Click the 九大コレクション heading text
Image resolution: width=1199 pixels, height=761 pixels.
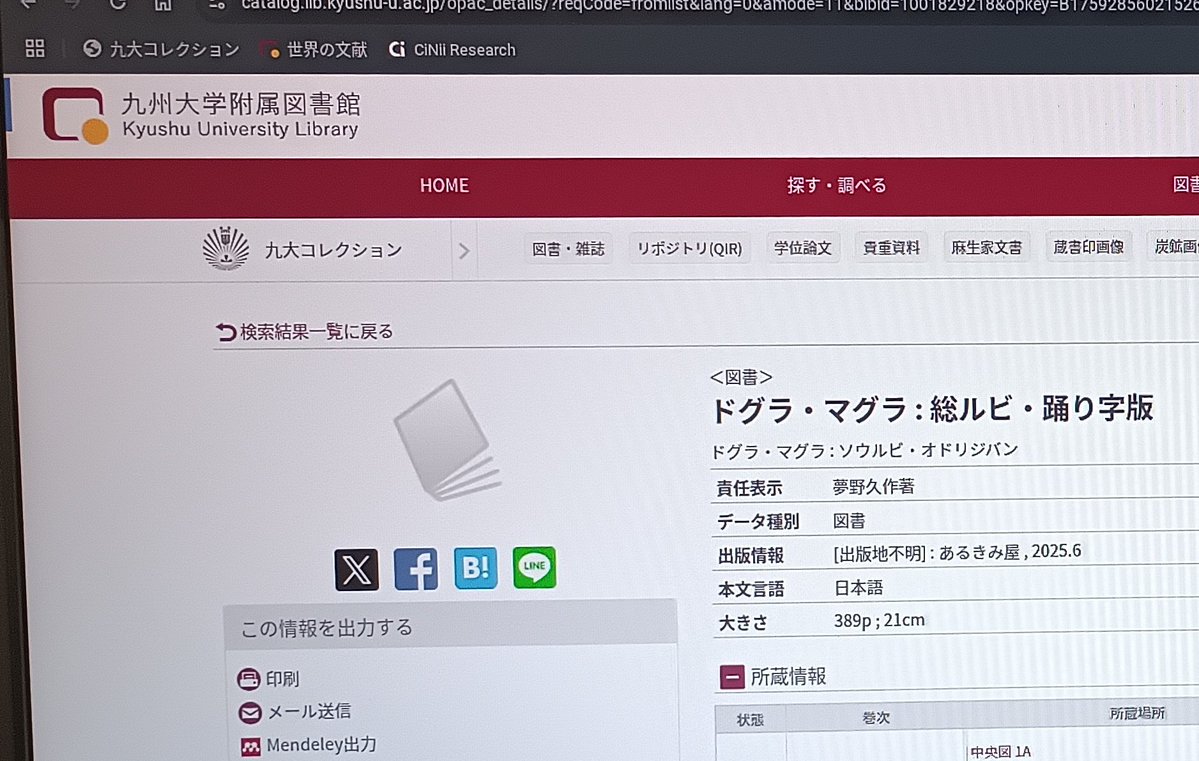click(333, 250)
